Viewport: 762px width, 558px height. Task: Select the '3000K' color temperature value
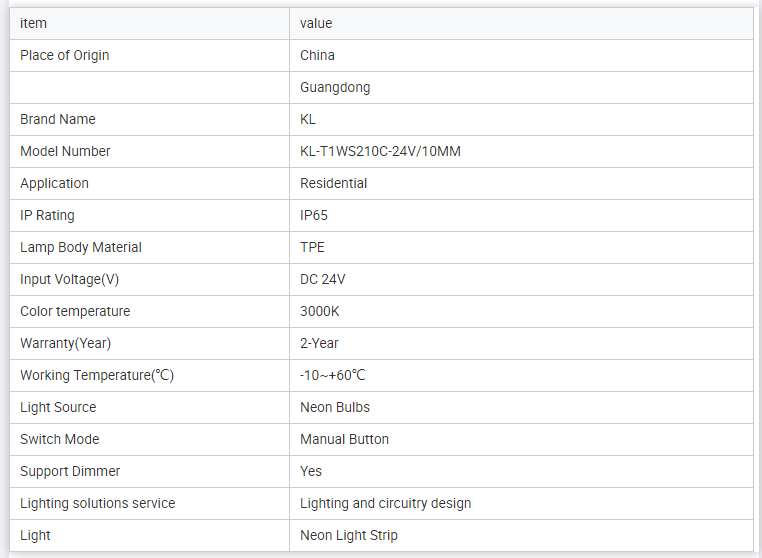[x=320, y=311]
